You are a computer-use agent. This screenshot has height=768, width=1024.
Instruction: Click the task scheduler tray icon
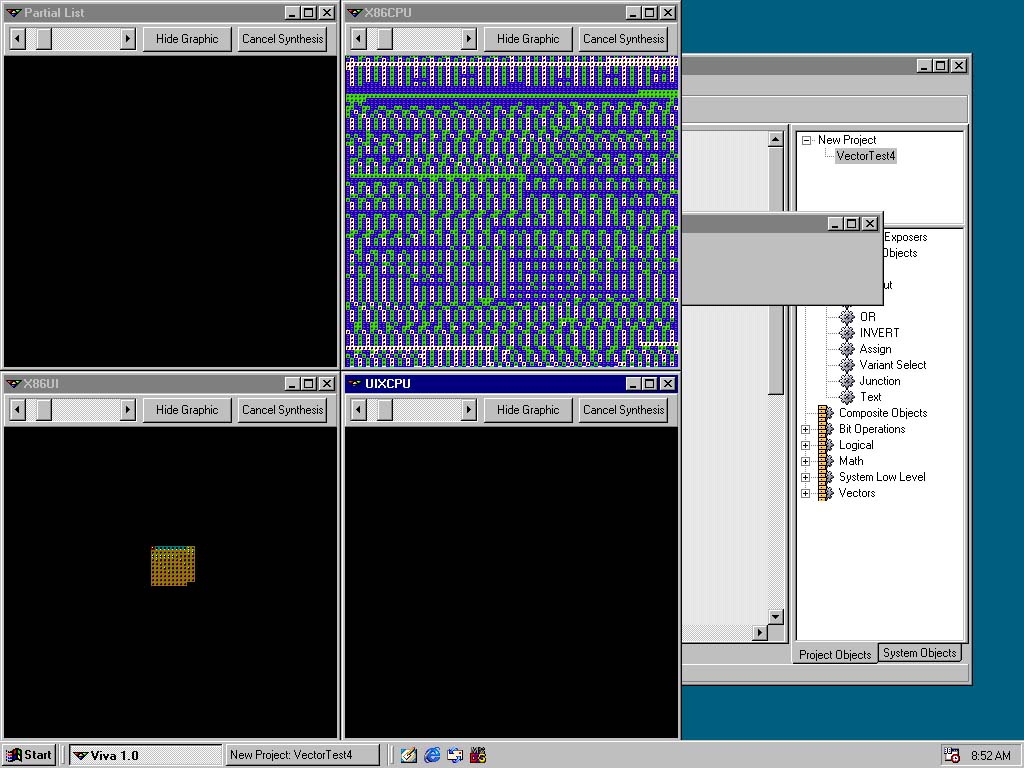tap(952, 755)
